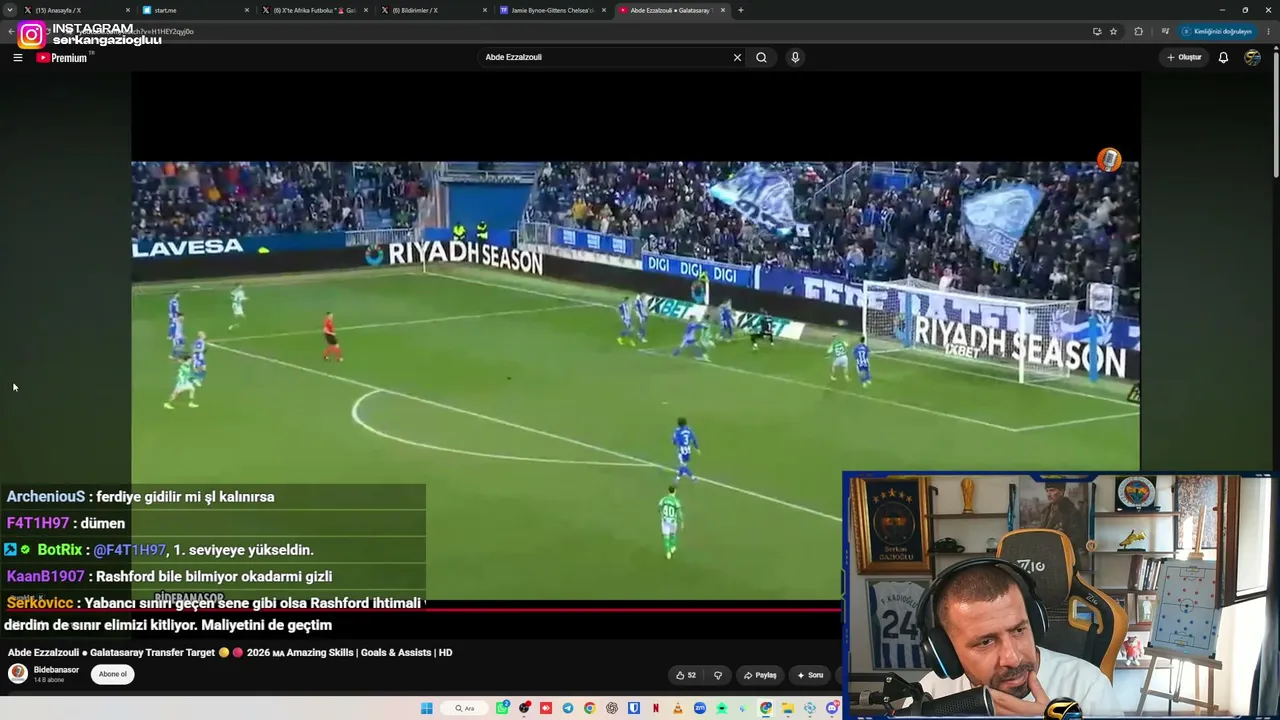1280x720 pixels.
Task: Open a new browser tab
Action: [x=741, y=10]
